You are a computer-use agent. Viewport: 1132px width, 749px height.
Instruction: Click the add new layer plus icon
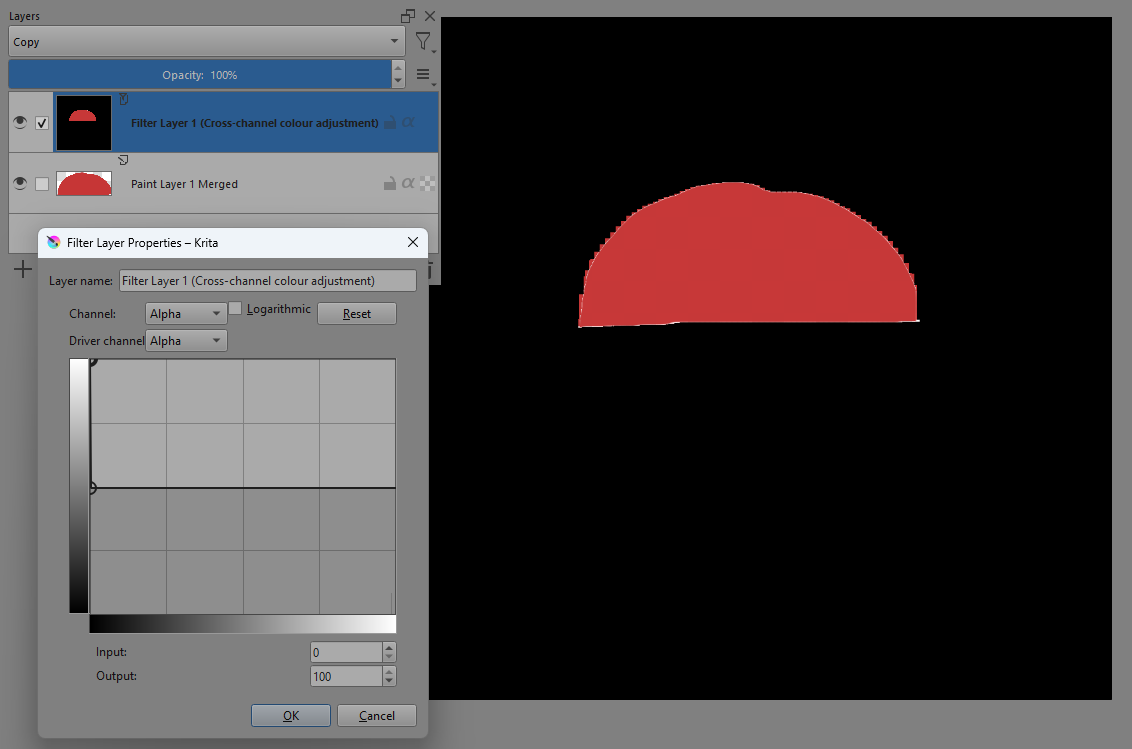(x=22, y=269)
